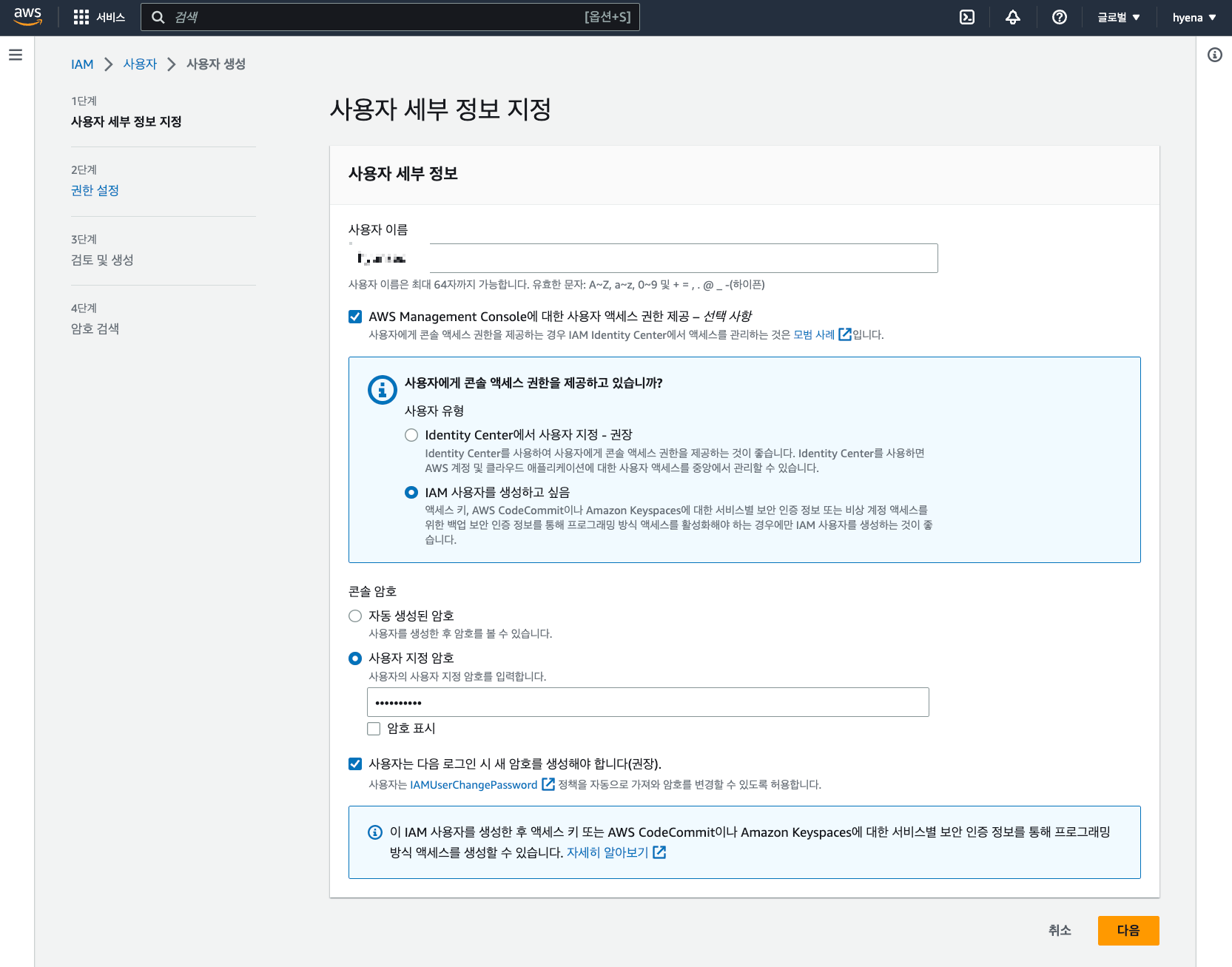Select the IAM 사용자를 생성하고 싶음 radio

click(411, 493)
